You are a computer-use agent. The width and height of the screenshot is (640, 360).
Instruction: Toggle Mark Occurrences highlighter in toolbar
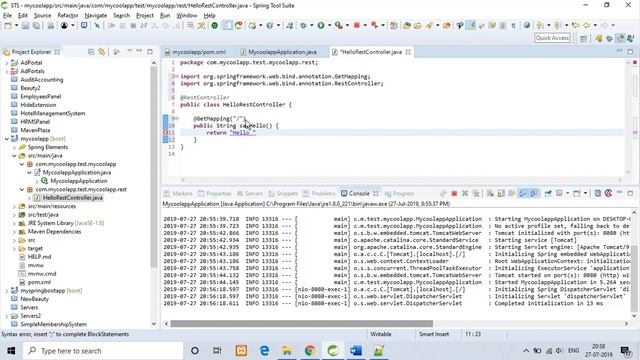pyautogui.click(x=471, y=26)
